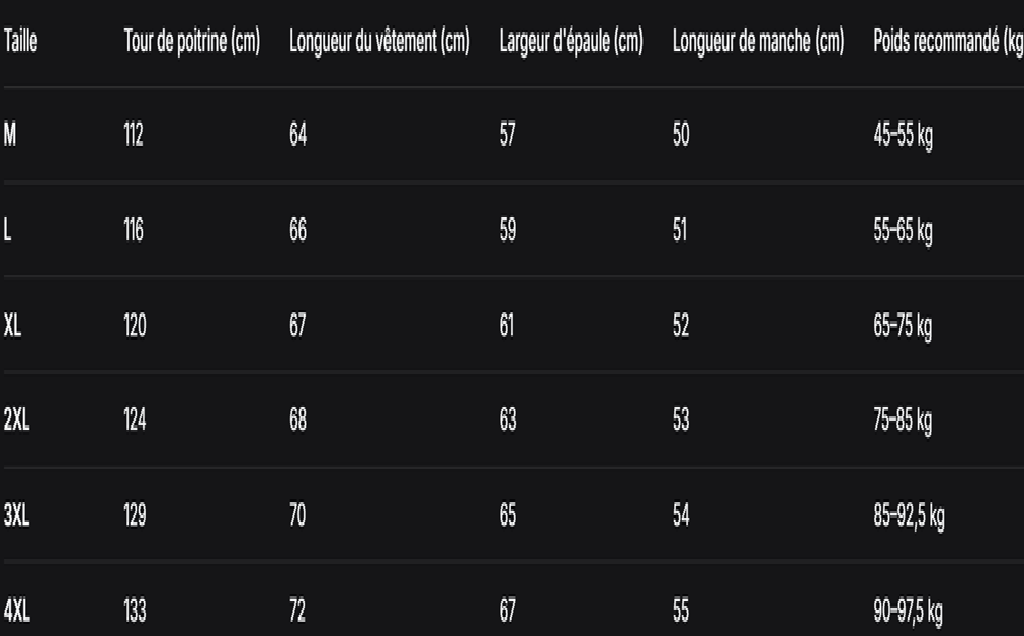This screenshot has width=1024, height=636.
Task: Click the Taille column header
Action: 20,41
